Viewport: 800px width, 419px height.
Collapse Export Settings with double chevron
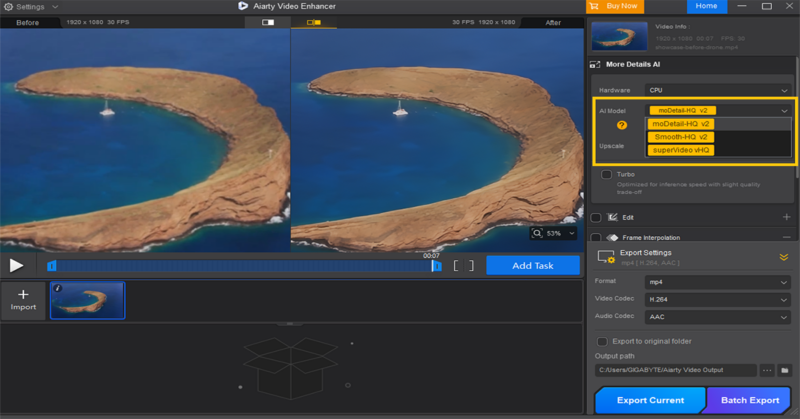784,257
